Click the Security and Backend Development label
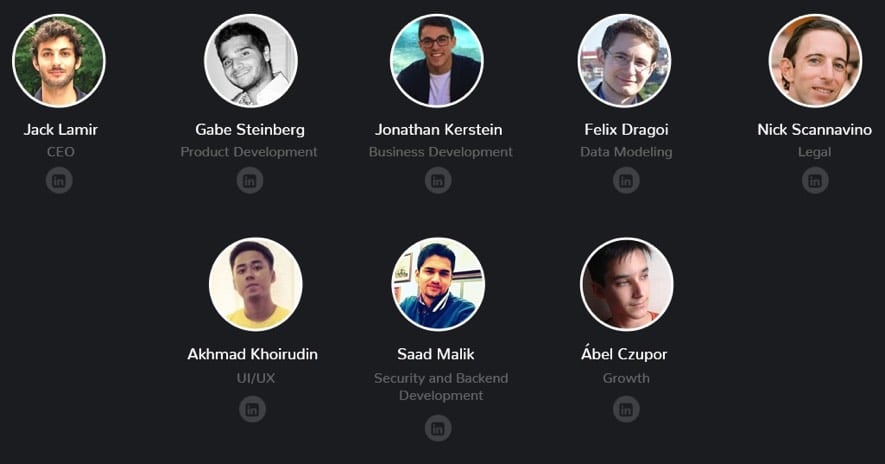 [x=441, y=387]
